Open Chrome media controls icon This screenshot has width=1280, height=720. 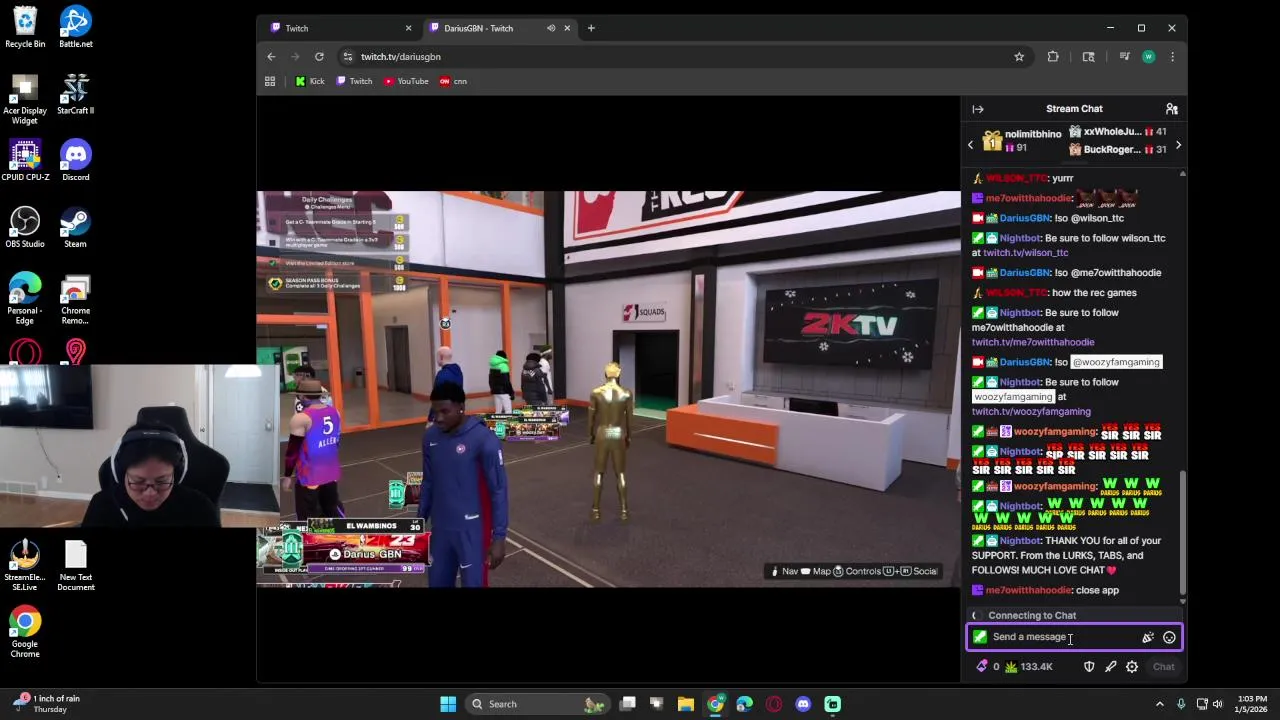click(1125, 57)
